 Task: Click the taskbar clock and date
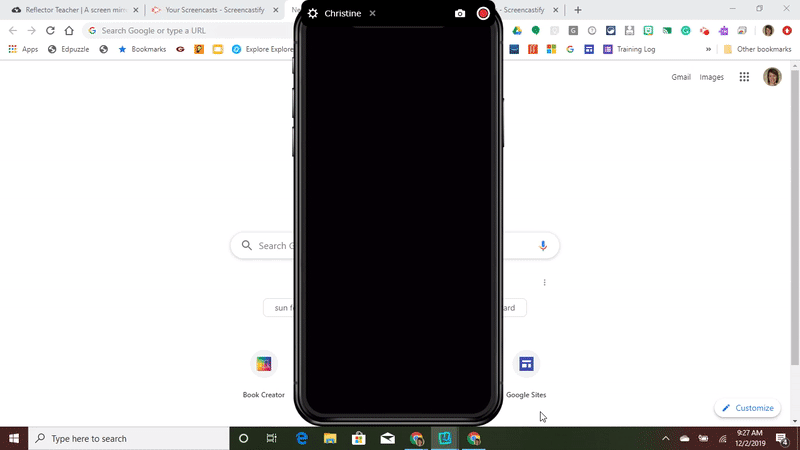(x=749, y=438)
